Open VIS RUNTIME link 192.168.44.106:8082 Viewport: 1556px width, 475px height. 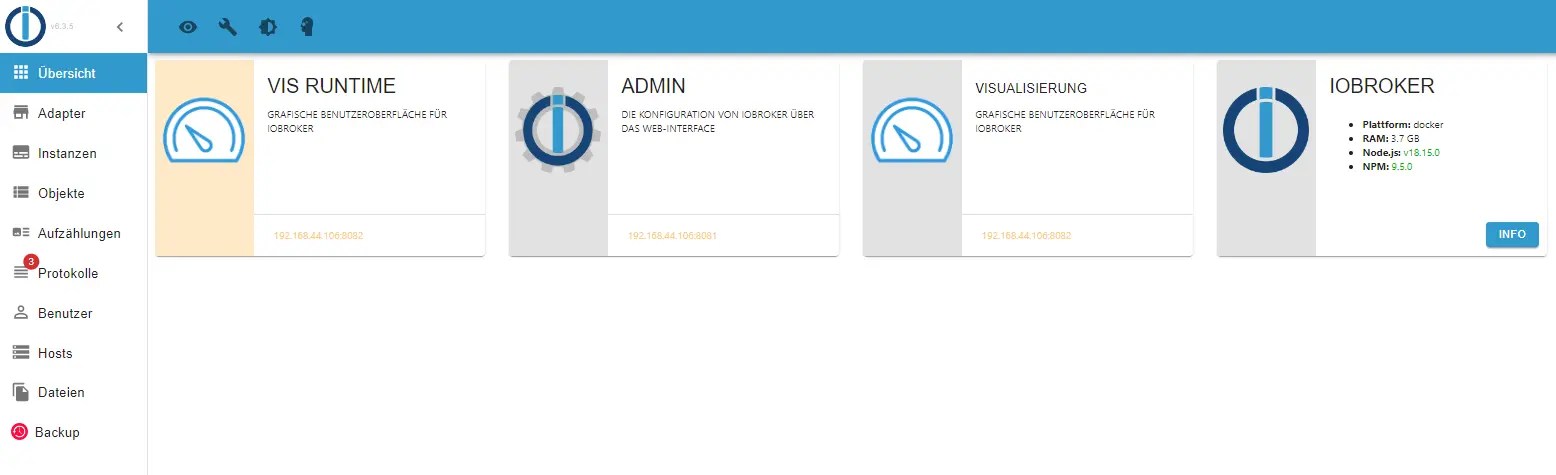318,236
